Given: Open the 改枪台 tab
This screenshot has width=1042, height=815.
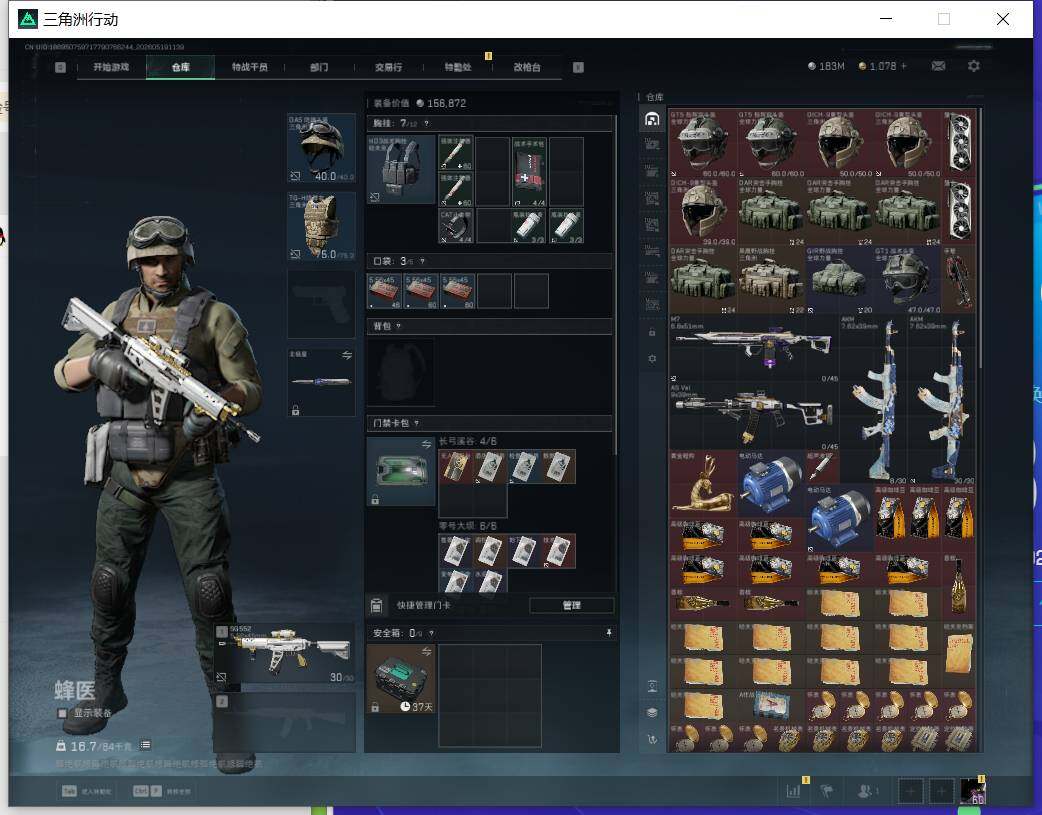Looking at the screenshot, I should (x=526, y=67).
